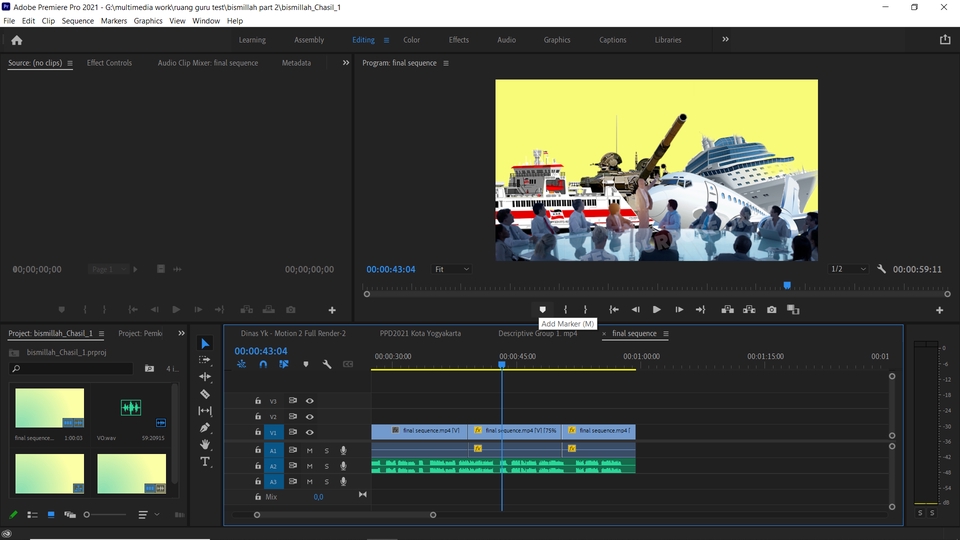Open Program monitor settings wrench
This screenshot has width=960, height=540.
pos(881,269)
